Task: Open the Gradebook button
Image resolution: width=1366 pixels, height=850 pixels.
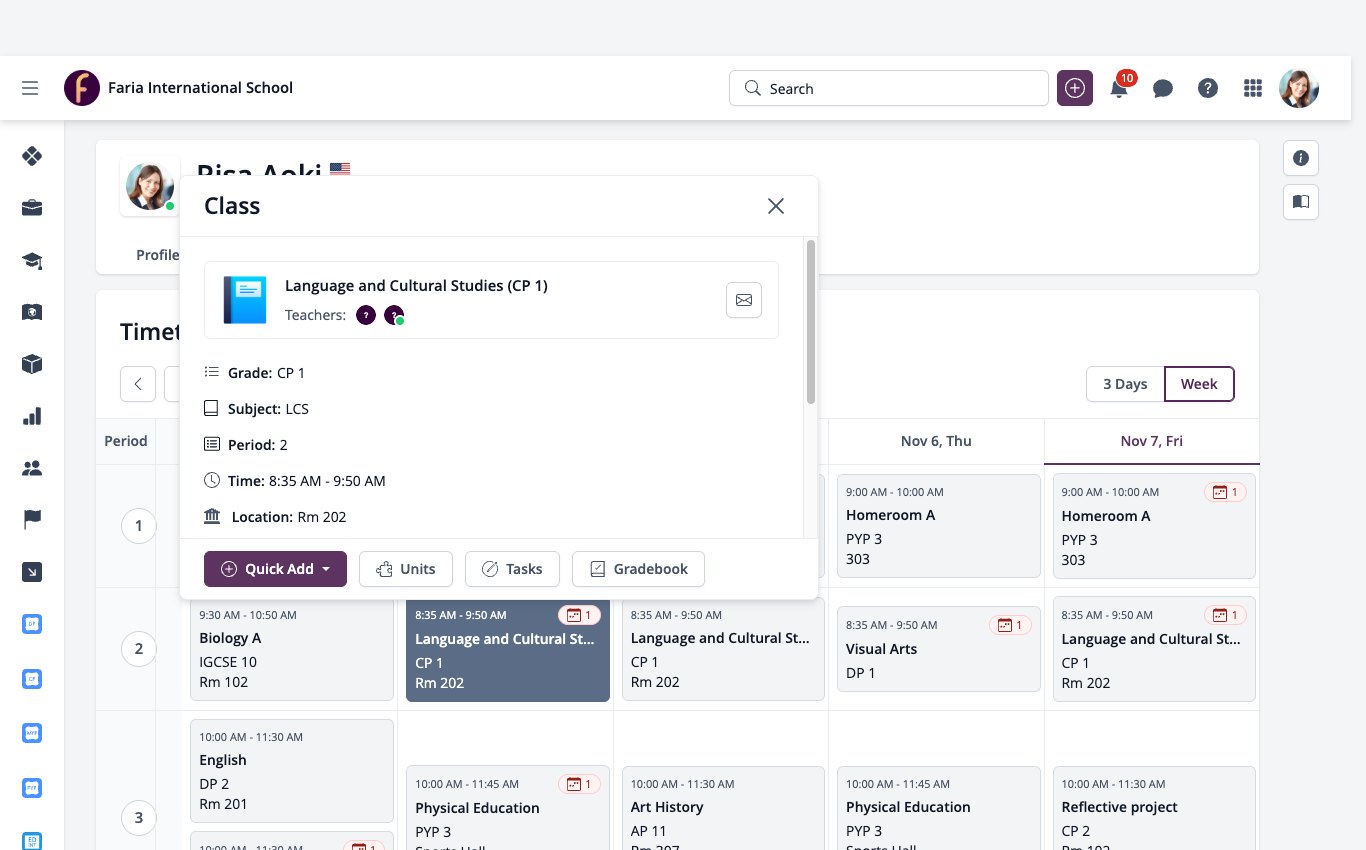Action: pyautogui.click(x=638, y=569)
